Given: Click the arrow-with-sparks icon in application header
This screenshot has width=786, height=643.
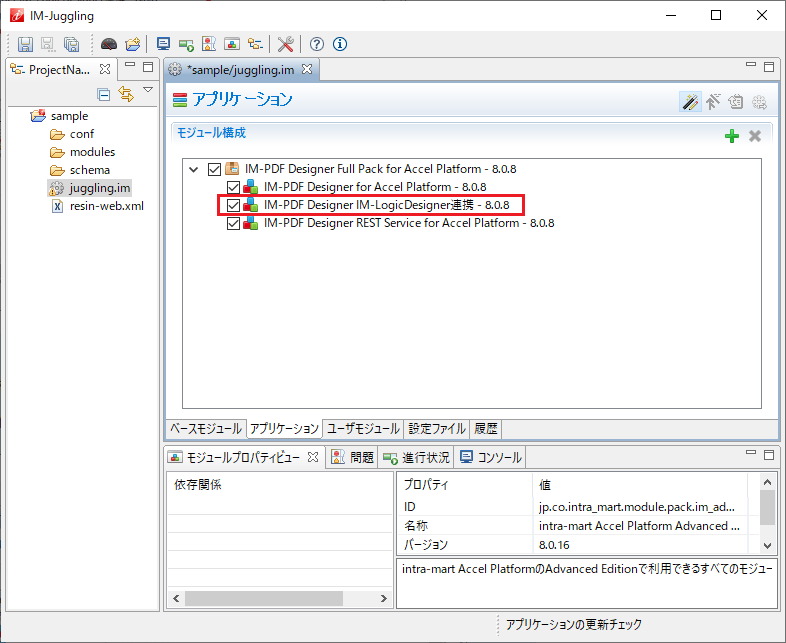Looking at the screenshot, I should tap(713, 102).
